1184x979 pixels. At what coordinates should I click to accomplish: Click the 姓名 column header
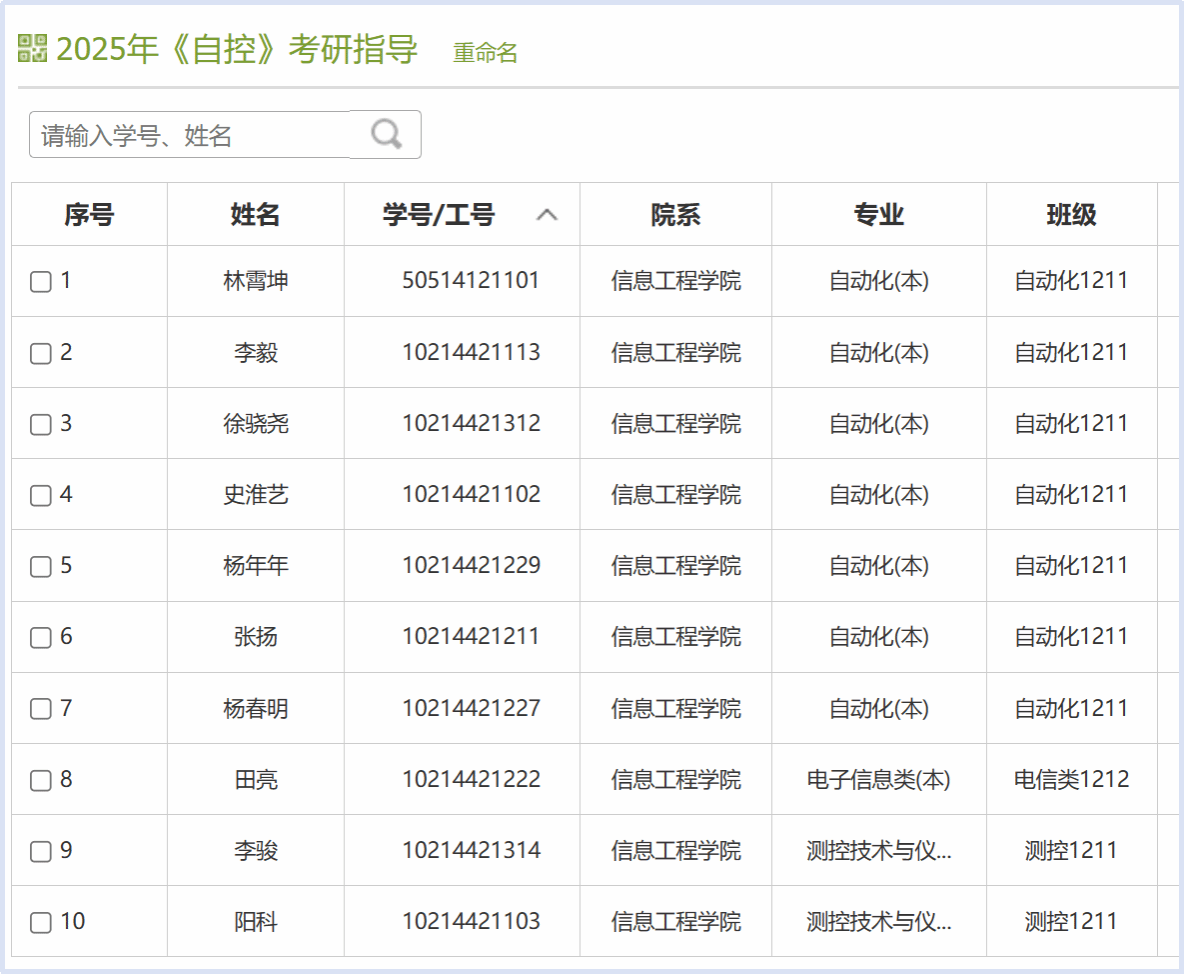[255, 214]
